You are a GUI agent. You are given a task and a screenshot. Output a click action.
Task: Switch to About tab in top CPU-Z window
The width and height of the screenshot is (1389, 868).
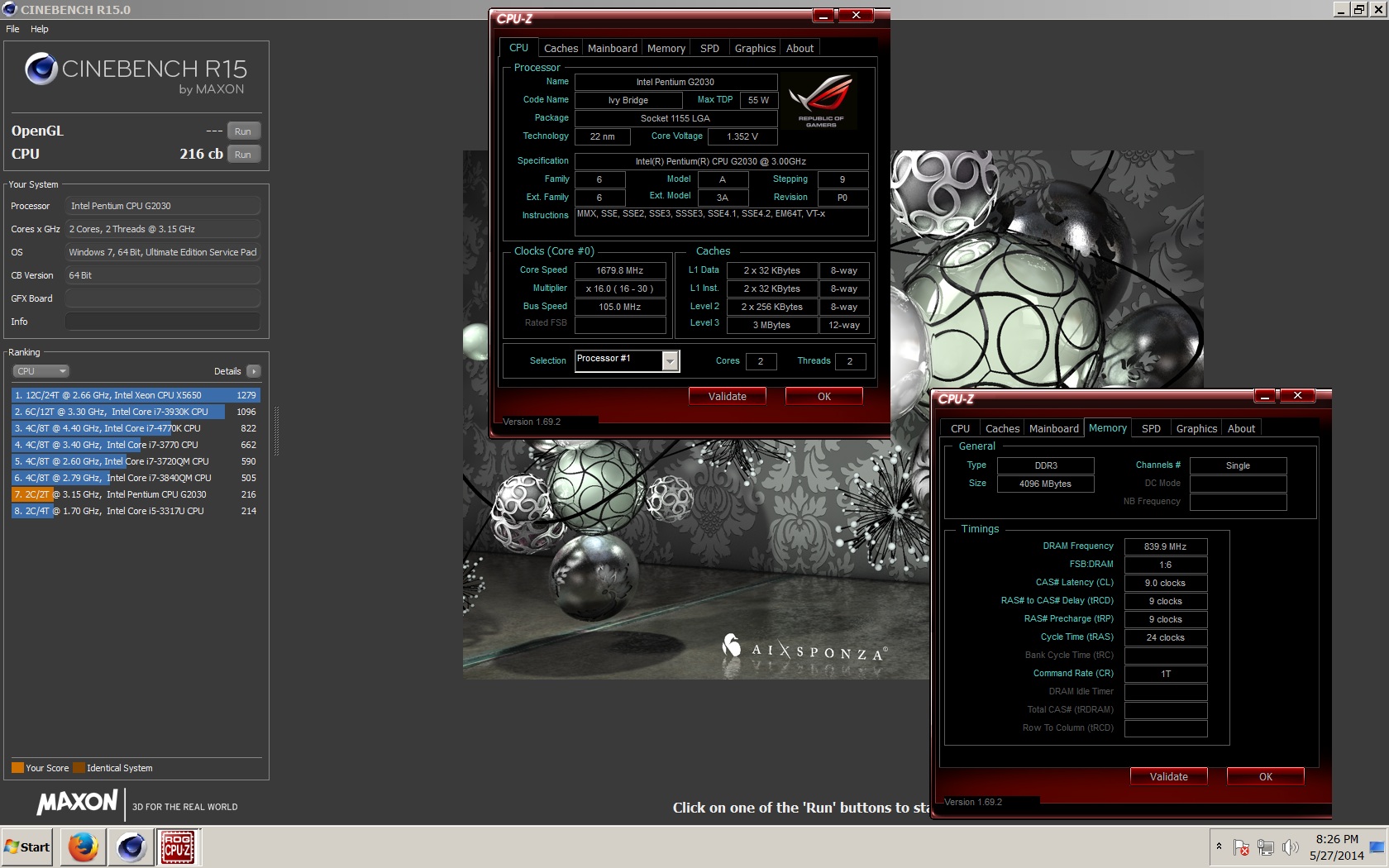(x=800, y=49)
